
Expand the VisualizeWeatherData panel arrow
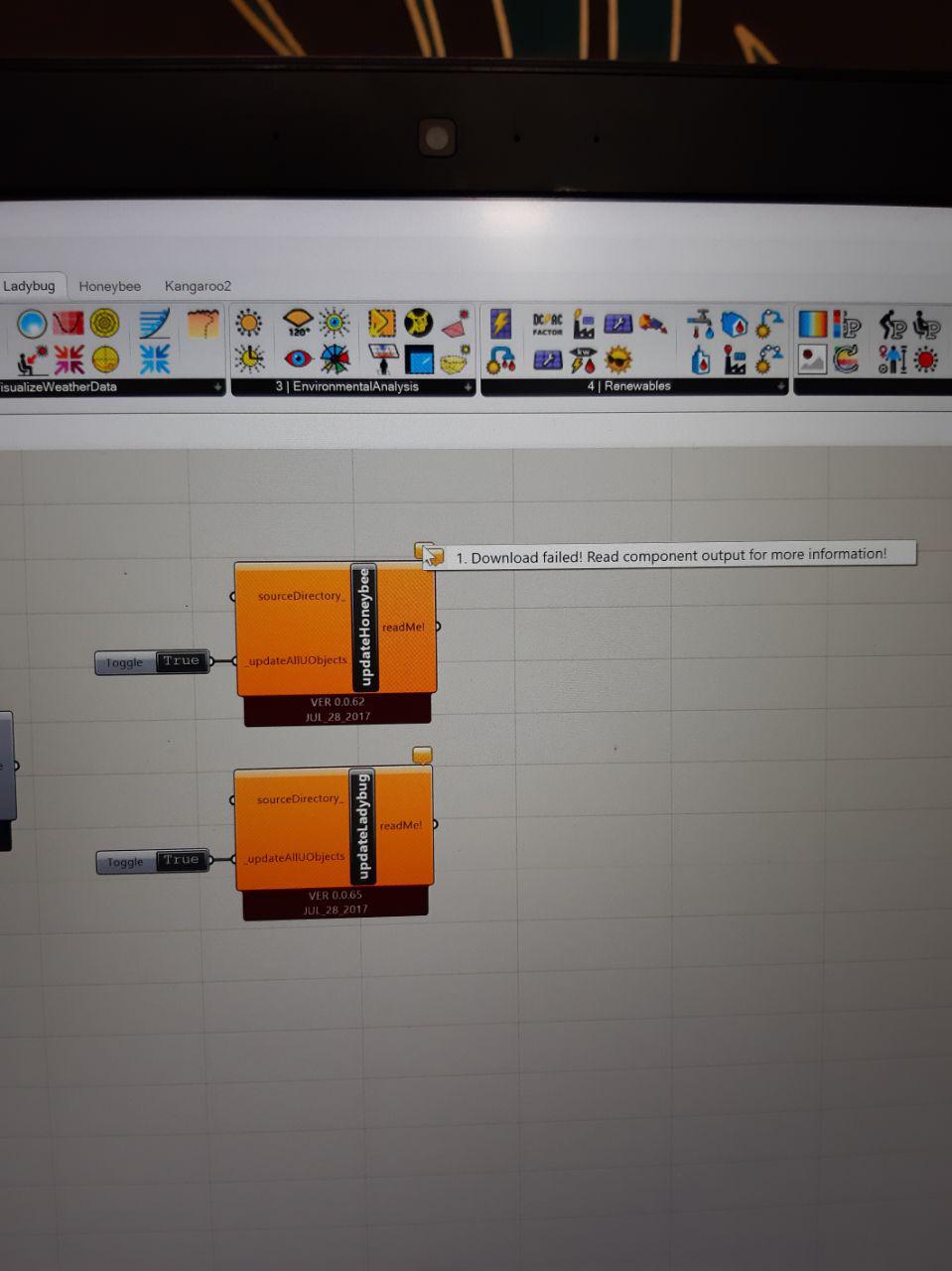click(217, 387)
